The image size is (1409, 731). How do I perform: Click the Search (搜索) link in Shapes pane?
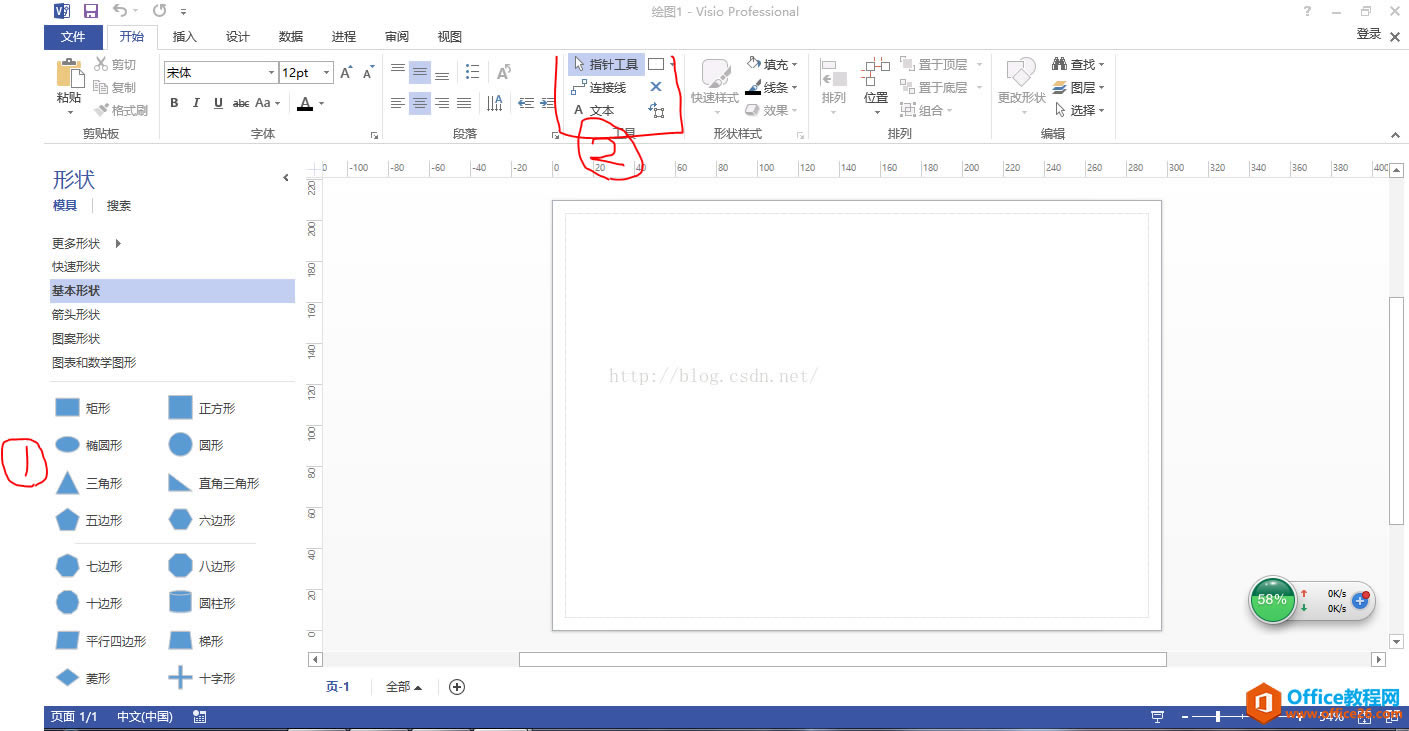pyautogui.click(x=119, y=206)
